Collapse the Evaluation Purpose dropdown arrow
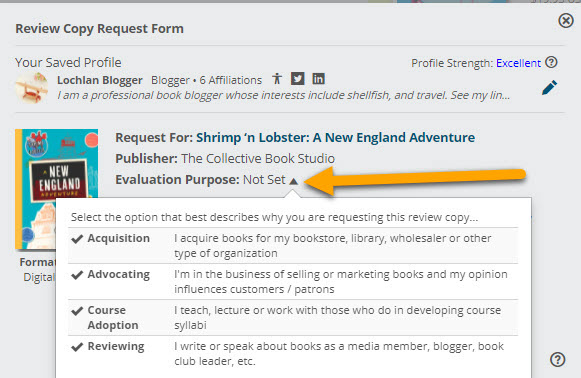 click(293, 181)
